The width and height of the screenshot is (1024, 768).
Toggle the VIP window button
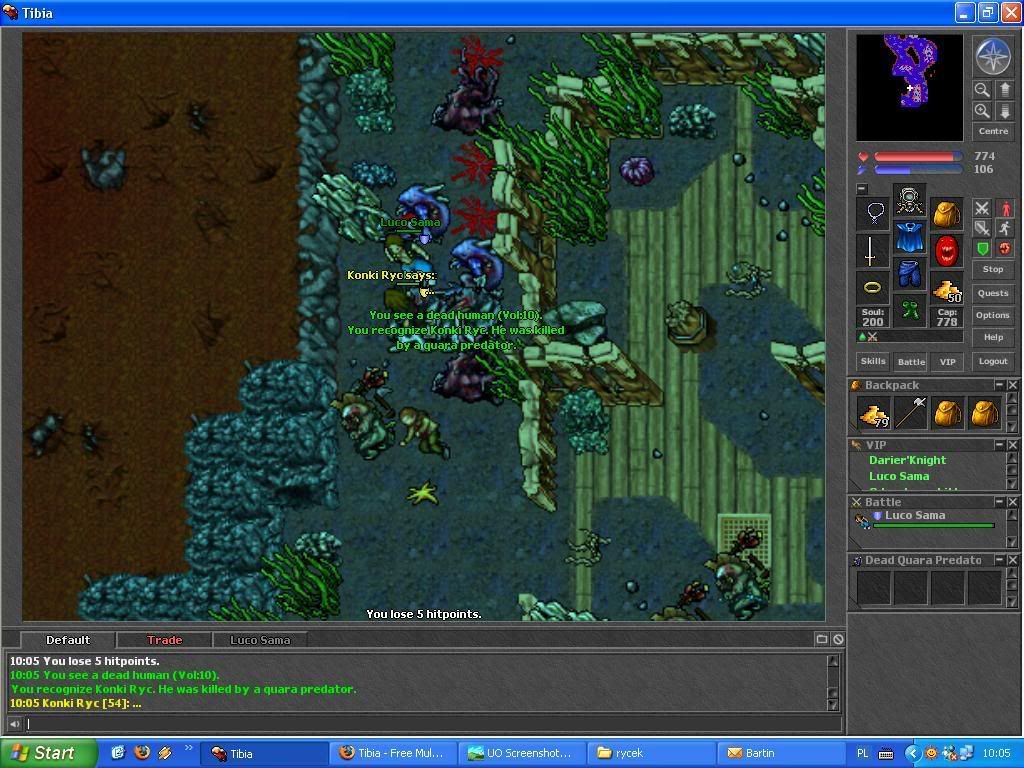coord(948,361)
